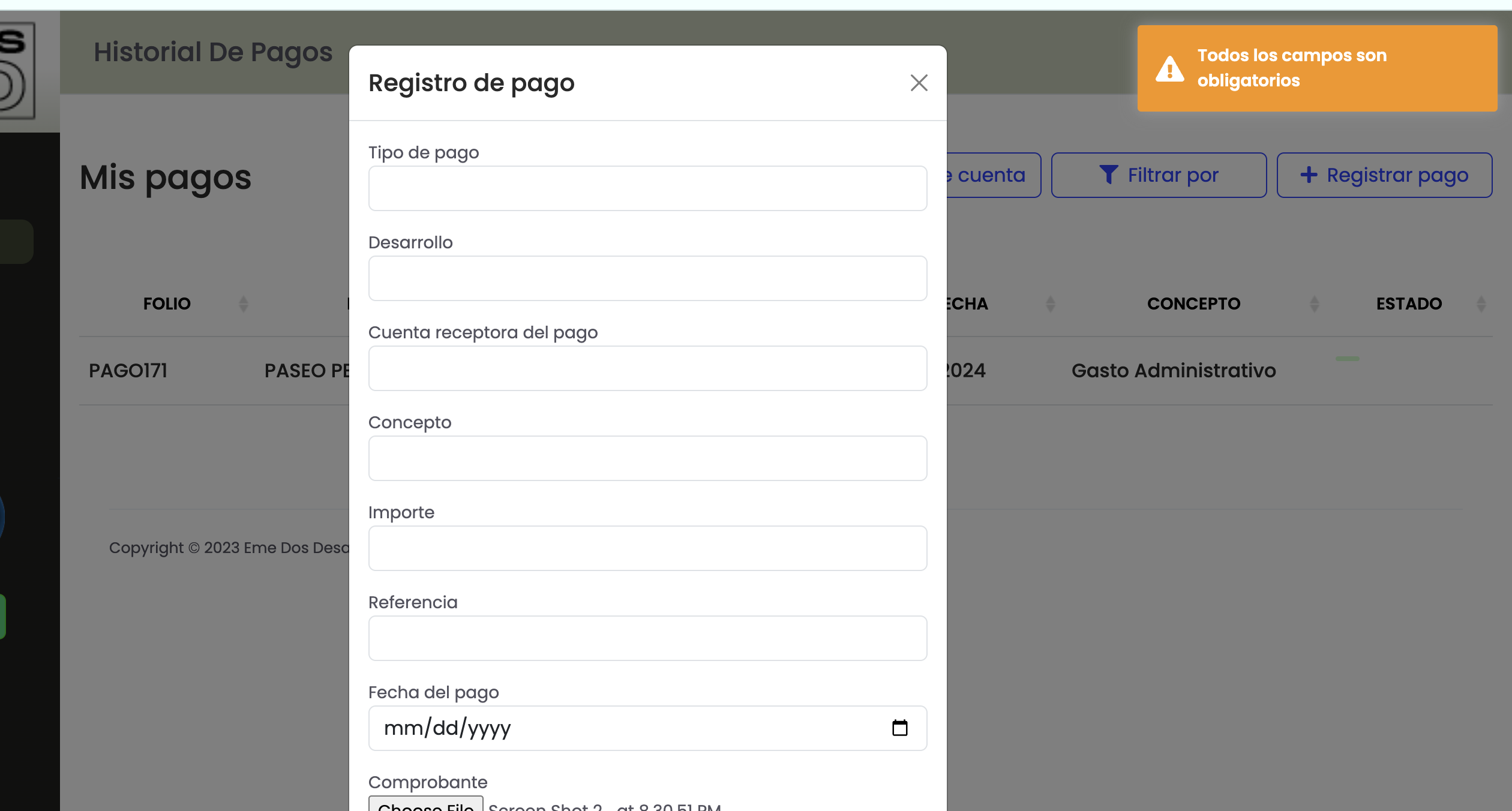Focus the Referencia text field
Image resolution: width=1512 pixels, height=811 pixels.
tap(647, 638)
